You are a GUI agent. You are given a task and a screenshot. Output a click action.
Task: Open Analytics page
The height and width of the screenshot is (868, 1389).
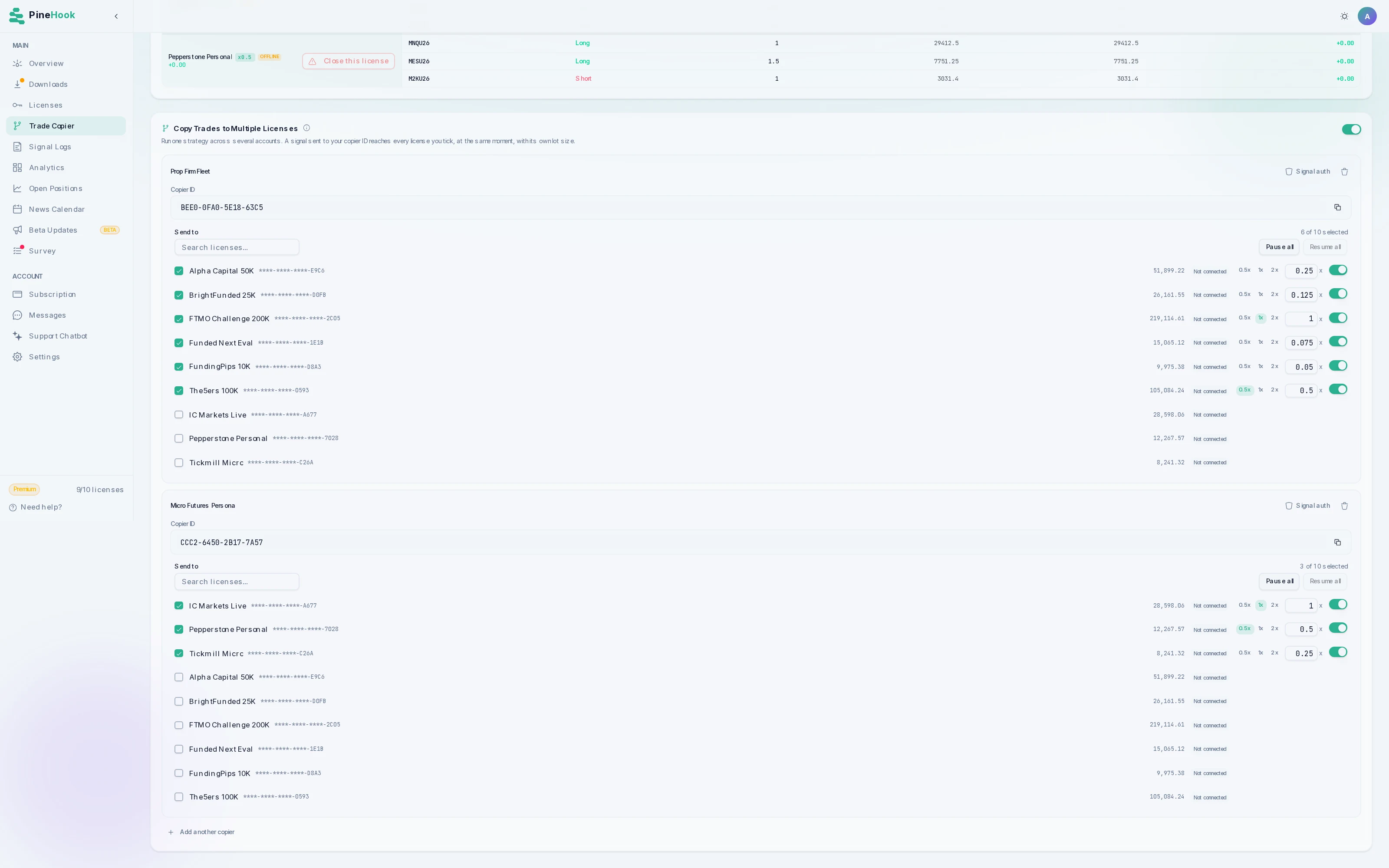[66, 168]
